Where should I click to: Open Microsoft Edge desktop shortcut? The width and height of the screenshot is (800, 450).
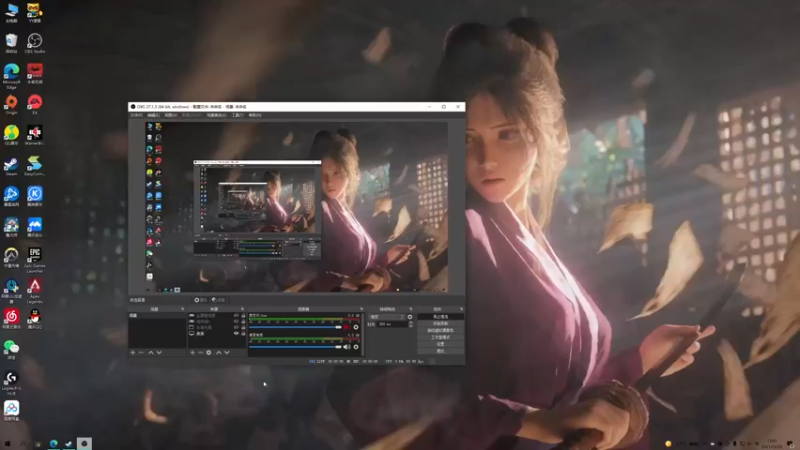pyautogui.click(x=11, y=76)
